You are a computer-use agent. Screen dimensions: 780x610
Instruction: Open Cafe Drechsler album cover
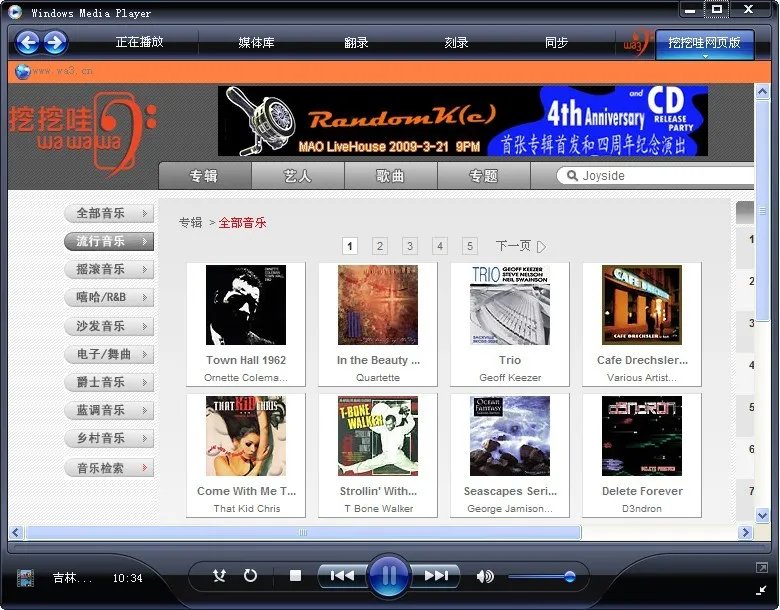coord(642,305)
